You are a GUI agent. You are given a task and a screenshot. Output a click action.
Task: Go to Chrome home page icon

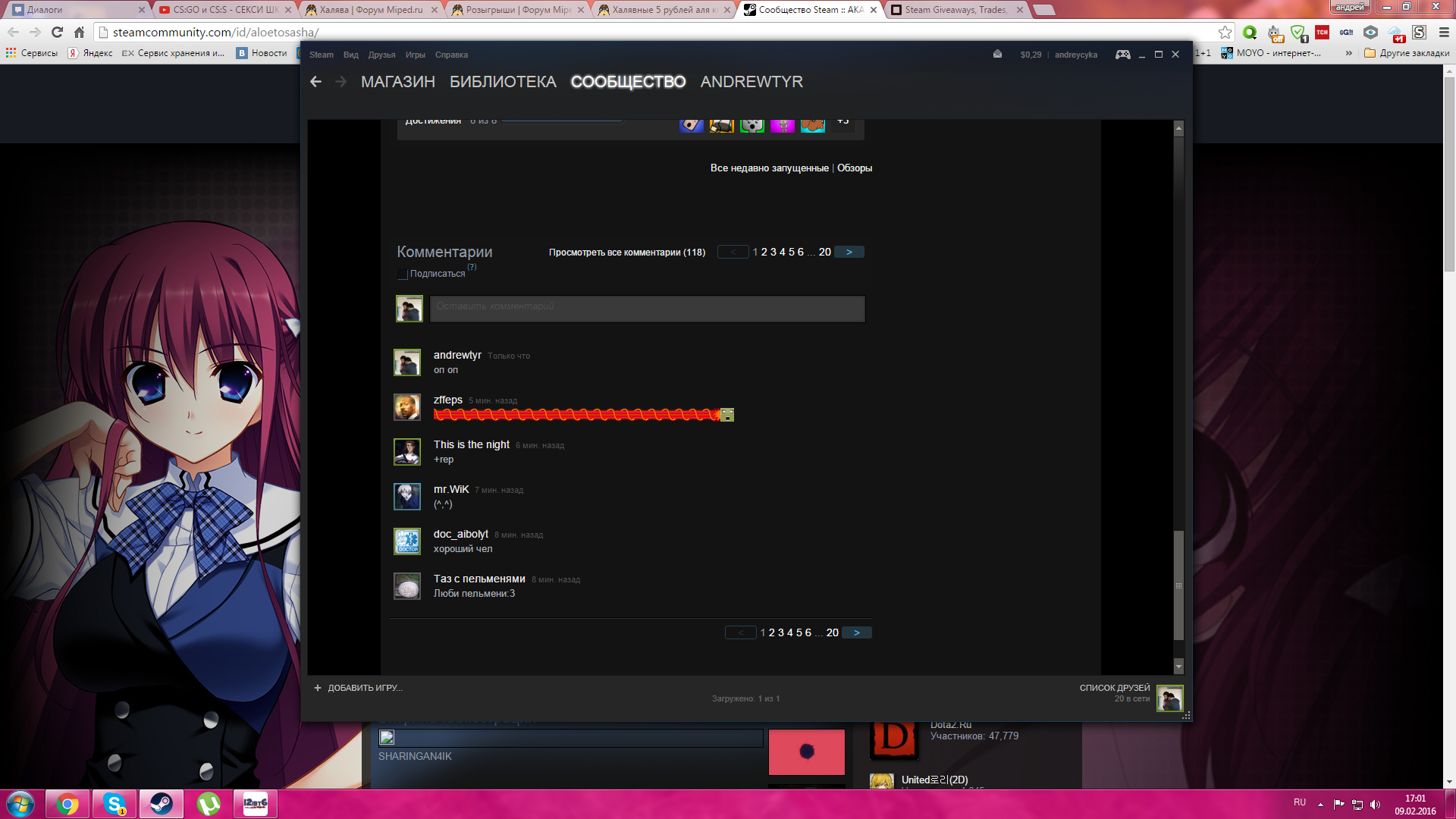79,33
